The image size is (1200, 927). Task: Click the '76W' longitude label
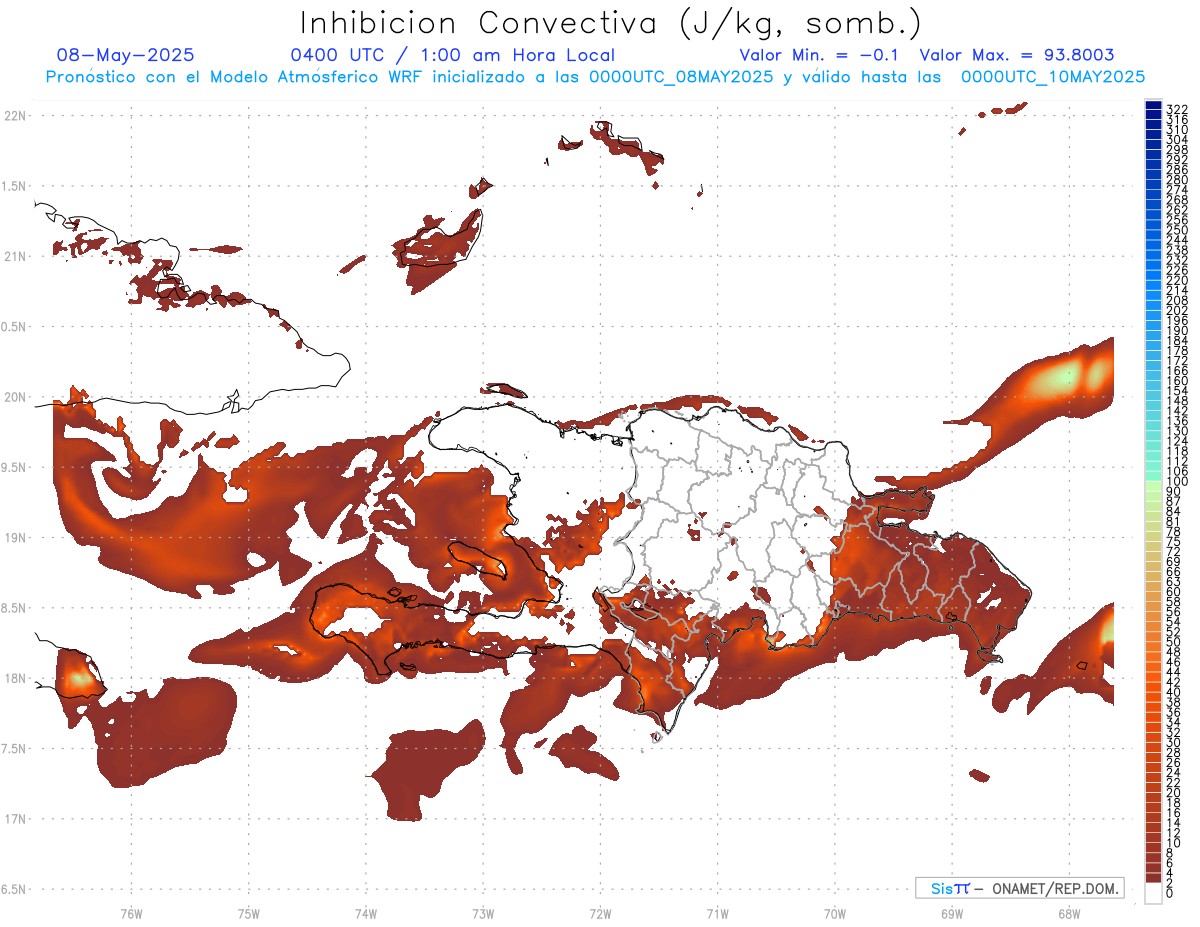tap(131, 913)
